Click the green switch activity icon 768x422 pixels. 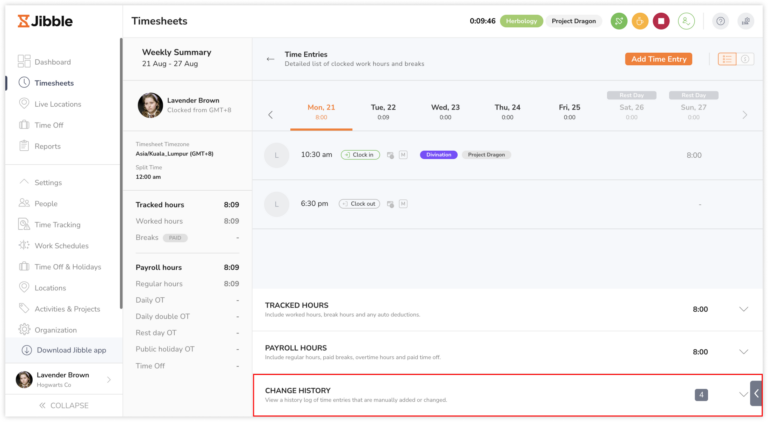619,21
